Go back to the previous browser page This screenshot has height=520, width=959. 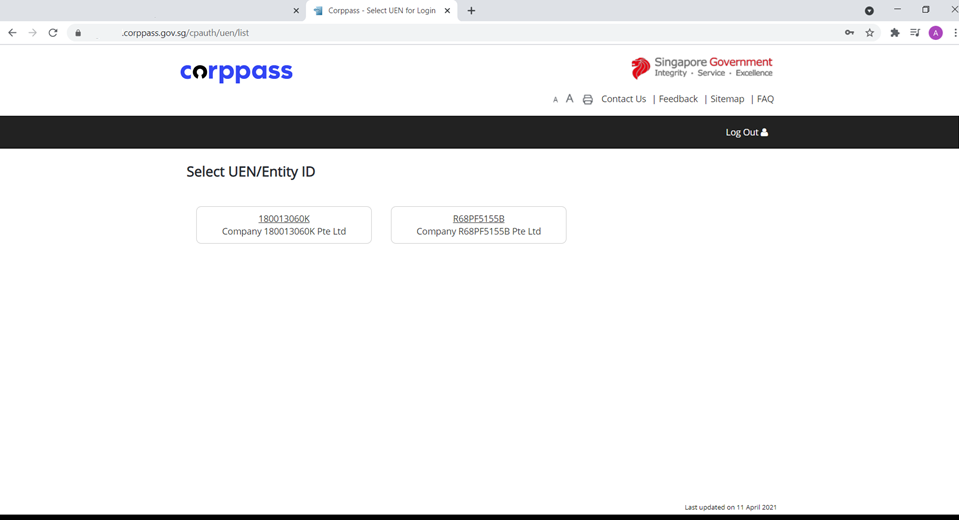pos(12,33)
